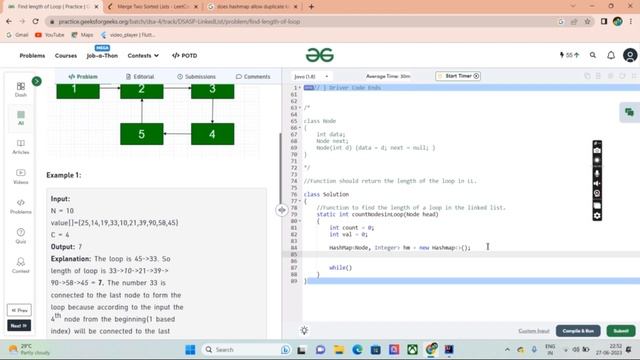Viewport: 640px width, 360px height.
Task: Click the Start Timer button
Action: click(458, 76)
